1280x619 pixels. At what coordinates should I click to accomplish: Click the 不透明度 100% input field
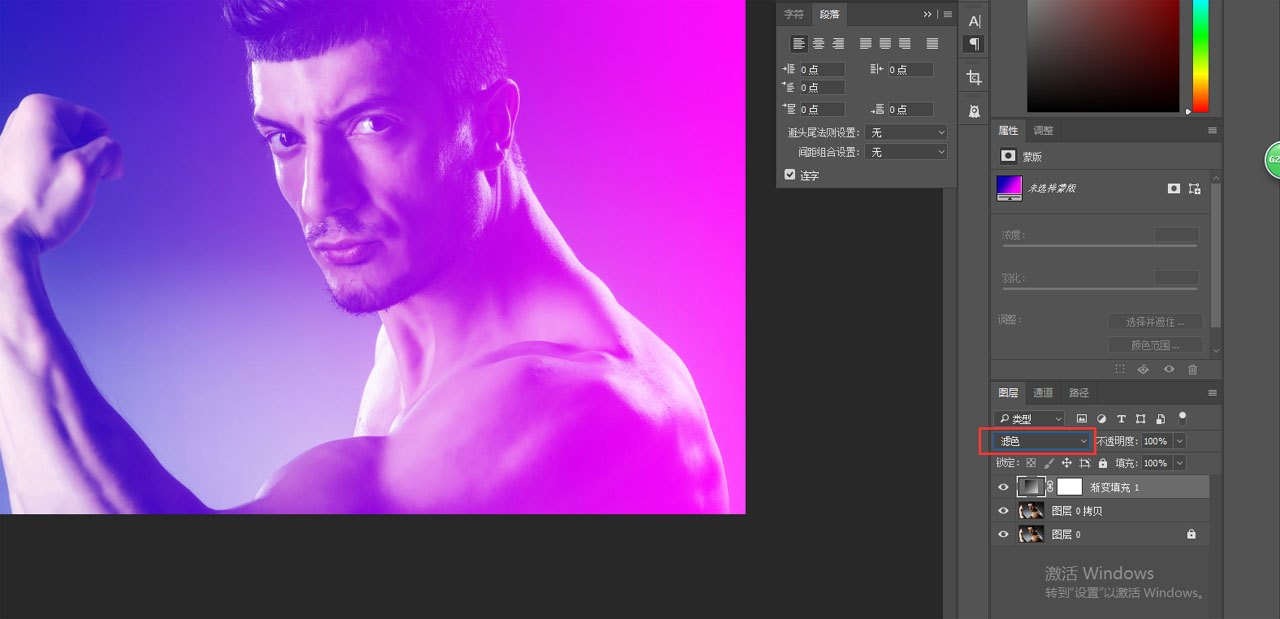click(x=1156, y=441)
